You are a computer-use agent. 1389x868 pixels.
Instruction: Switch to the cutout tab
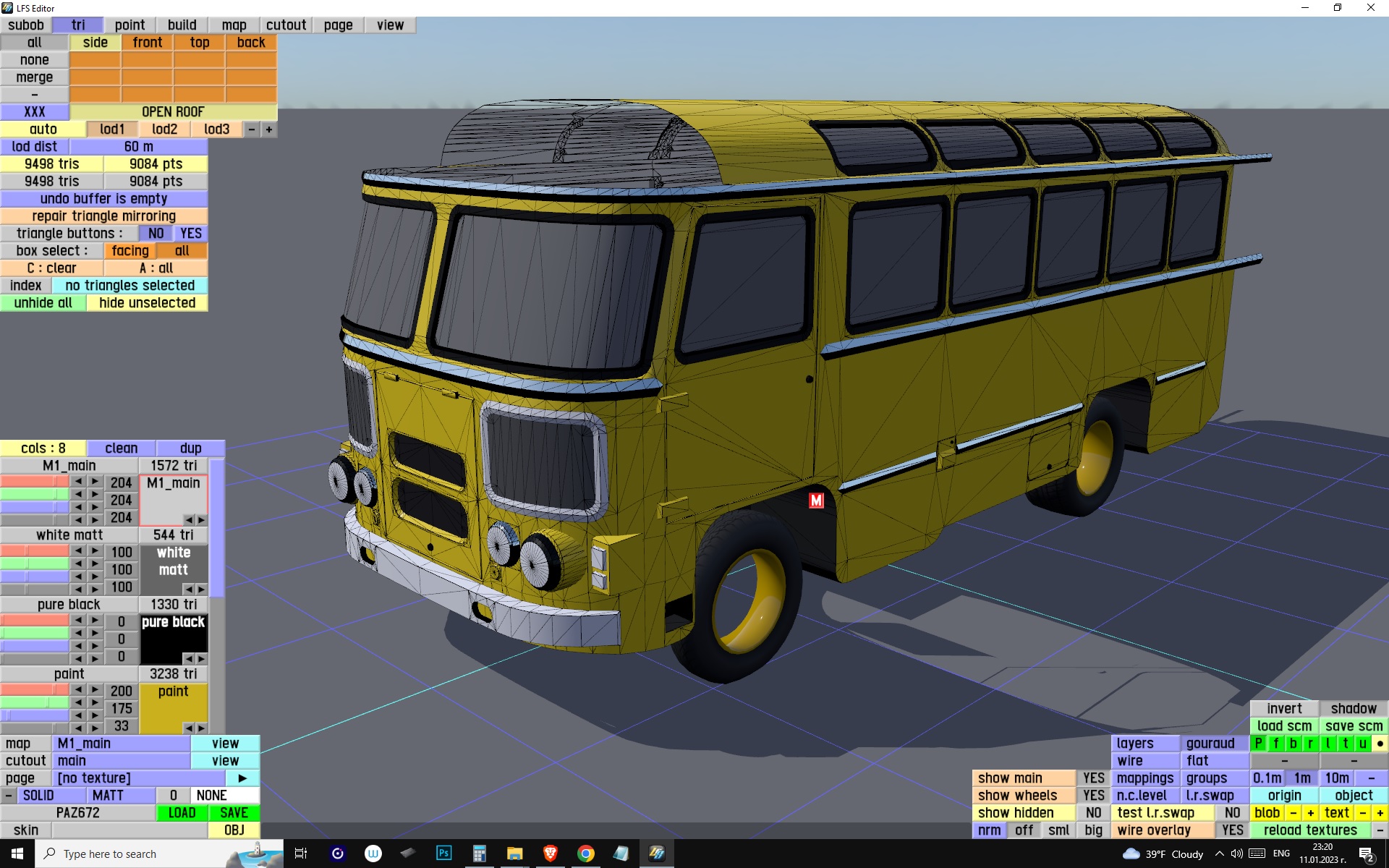point(286,25)
